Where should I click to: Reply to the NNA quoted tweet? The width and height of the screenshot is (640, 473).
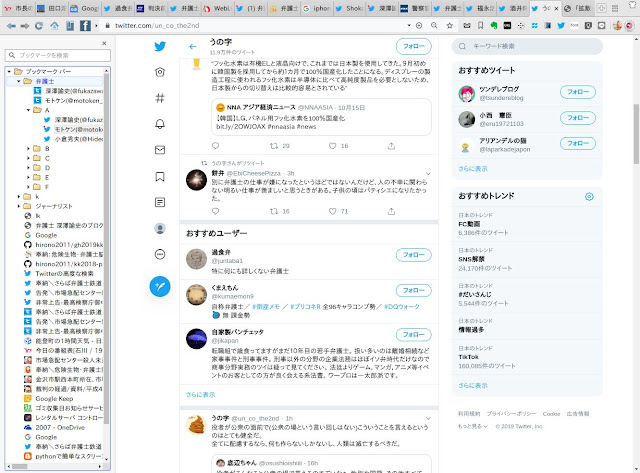(x=216, y=146)
